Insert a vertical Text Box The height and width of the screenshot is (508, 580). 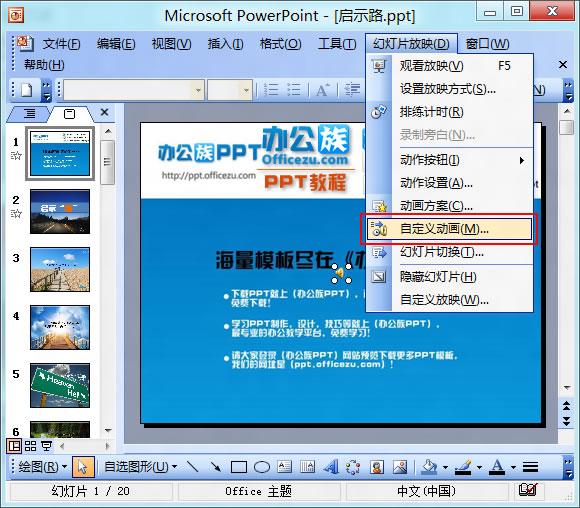pos(307,467)
